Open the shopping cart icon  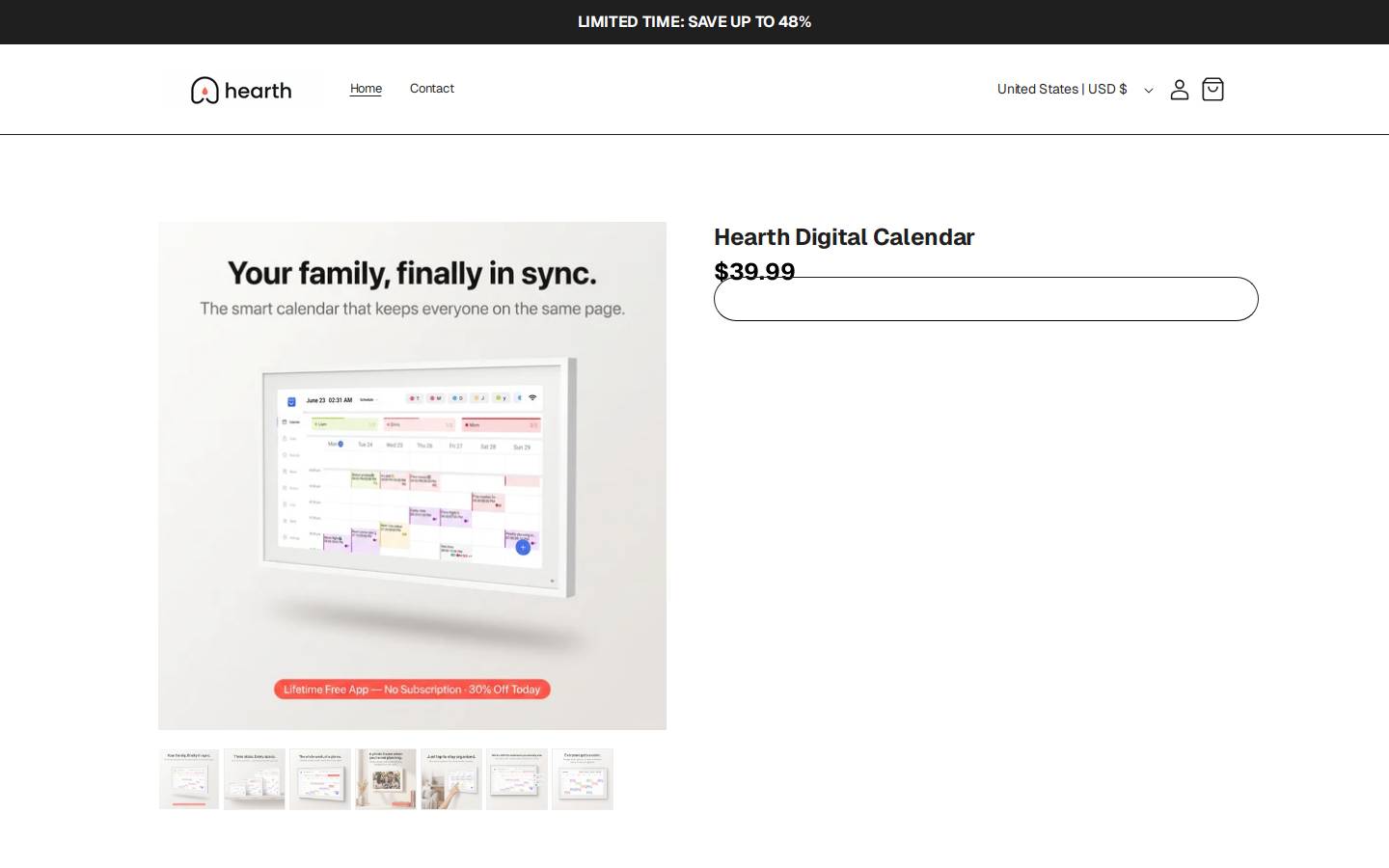tap(1212, 90)
